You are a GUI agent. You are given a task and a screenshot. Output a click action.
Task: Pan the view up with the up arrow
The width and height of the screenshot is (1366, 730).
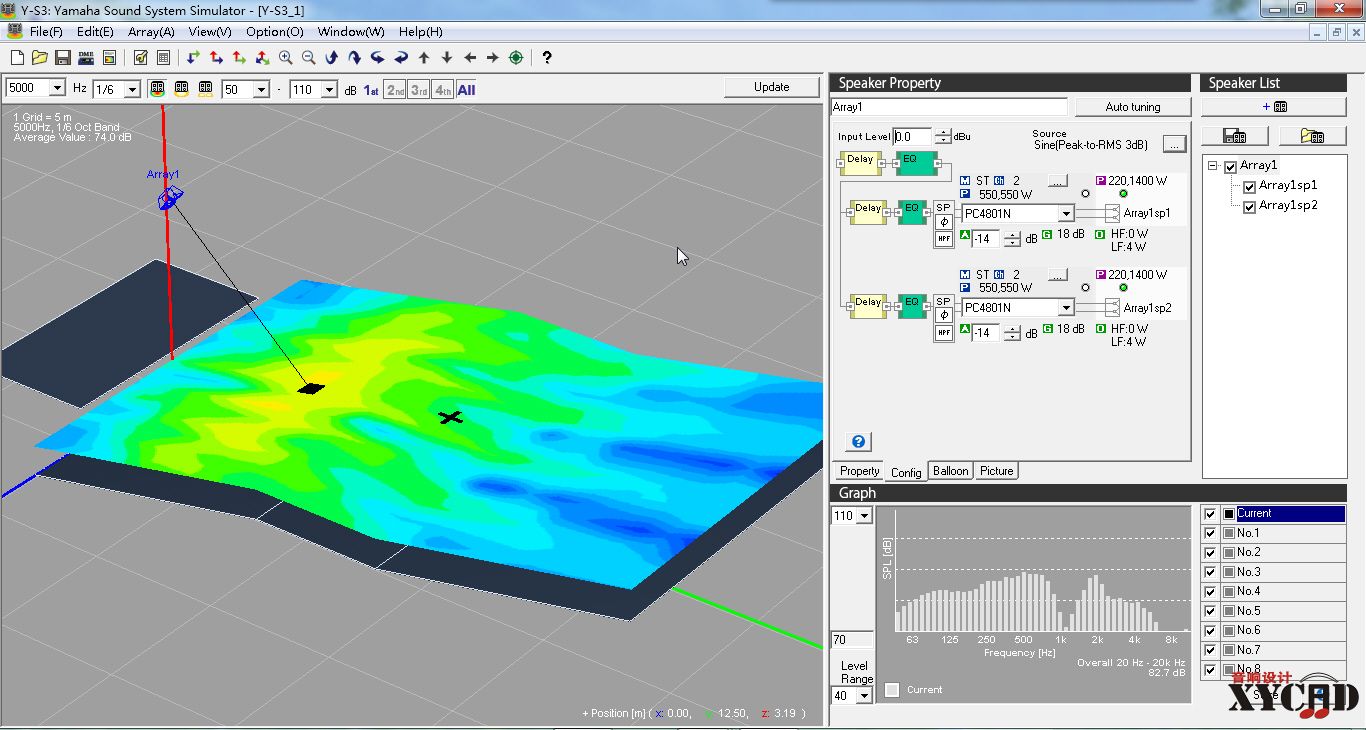(424, 58)
